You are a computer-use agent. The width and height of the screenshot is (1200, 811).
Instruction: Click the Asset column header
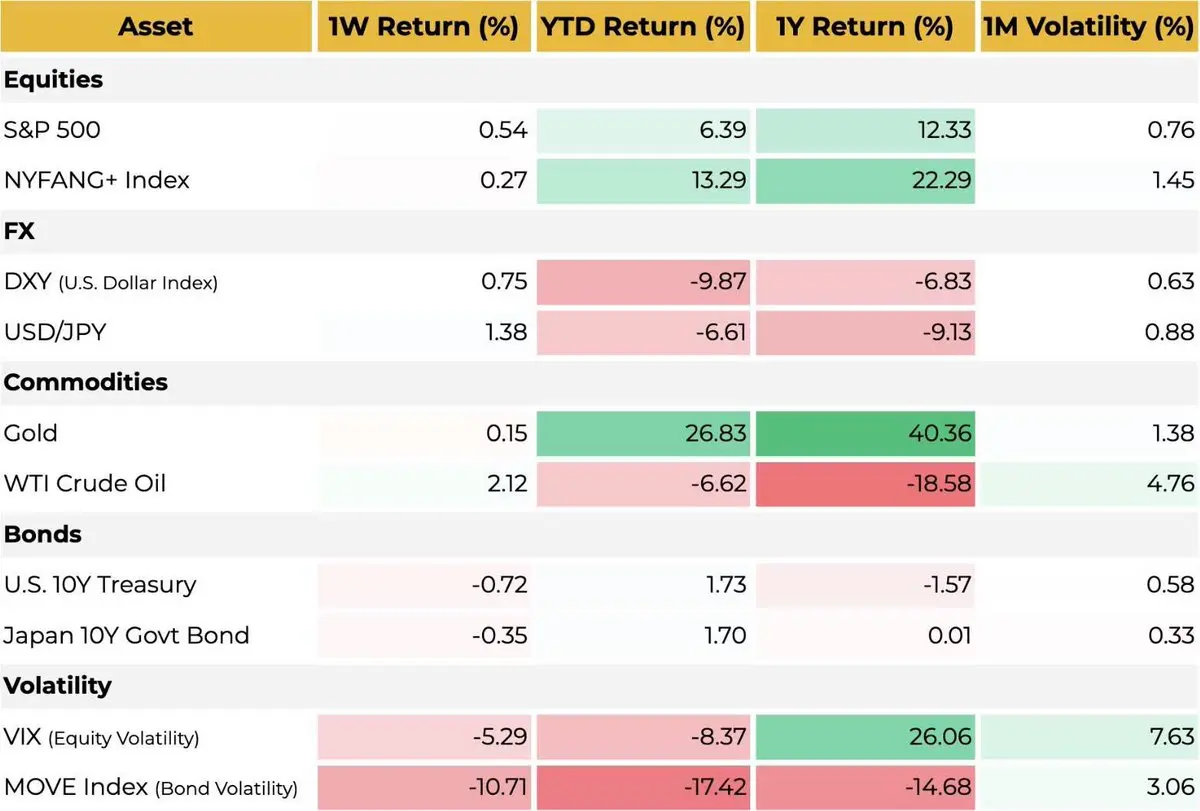[156, 27]
